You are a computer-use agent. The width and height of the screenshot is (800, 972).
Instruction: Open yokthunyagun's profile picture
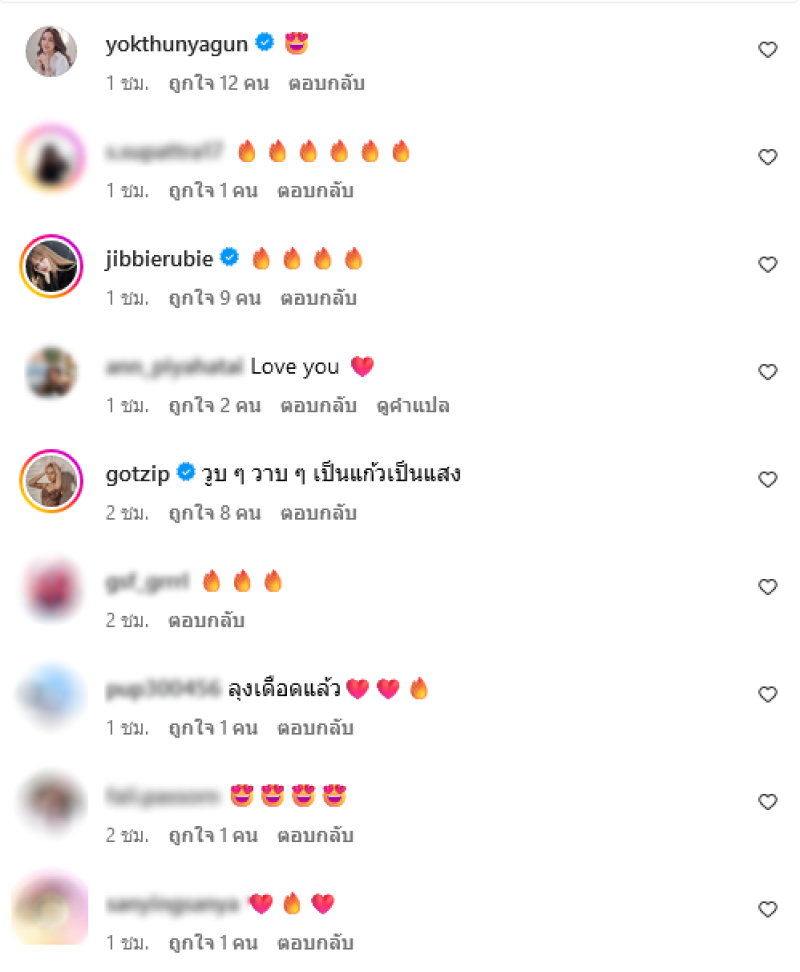tap(51, 51)
